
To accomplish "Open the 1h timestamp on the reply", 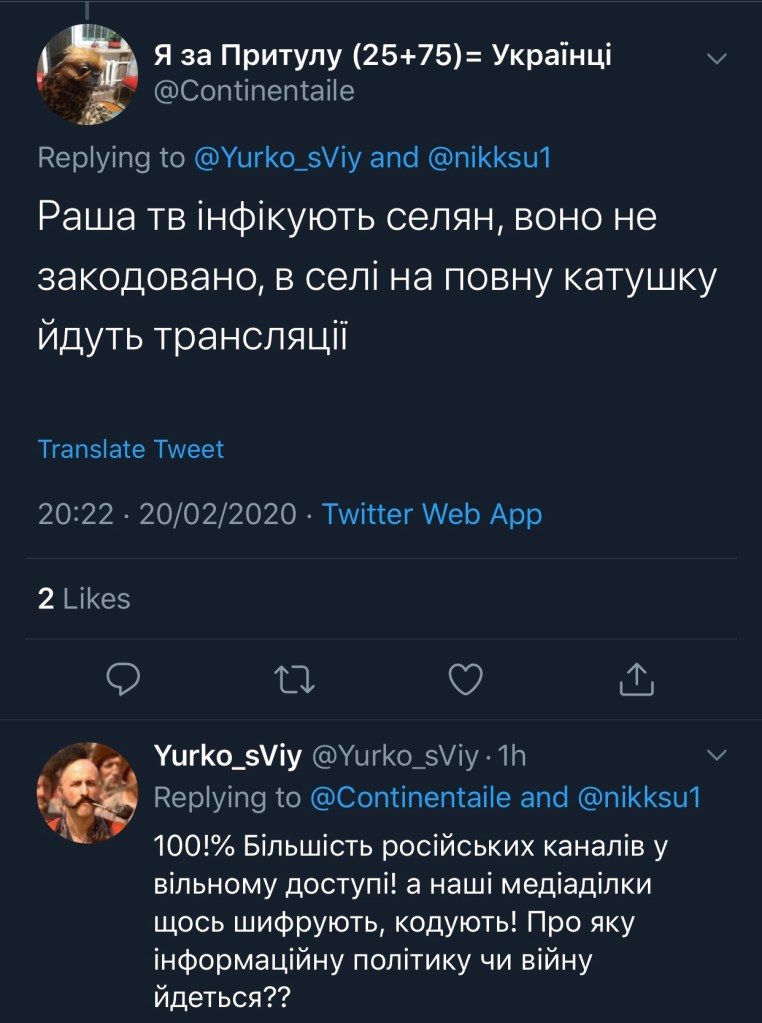I will coord(511,757).
